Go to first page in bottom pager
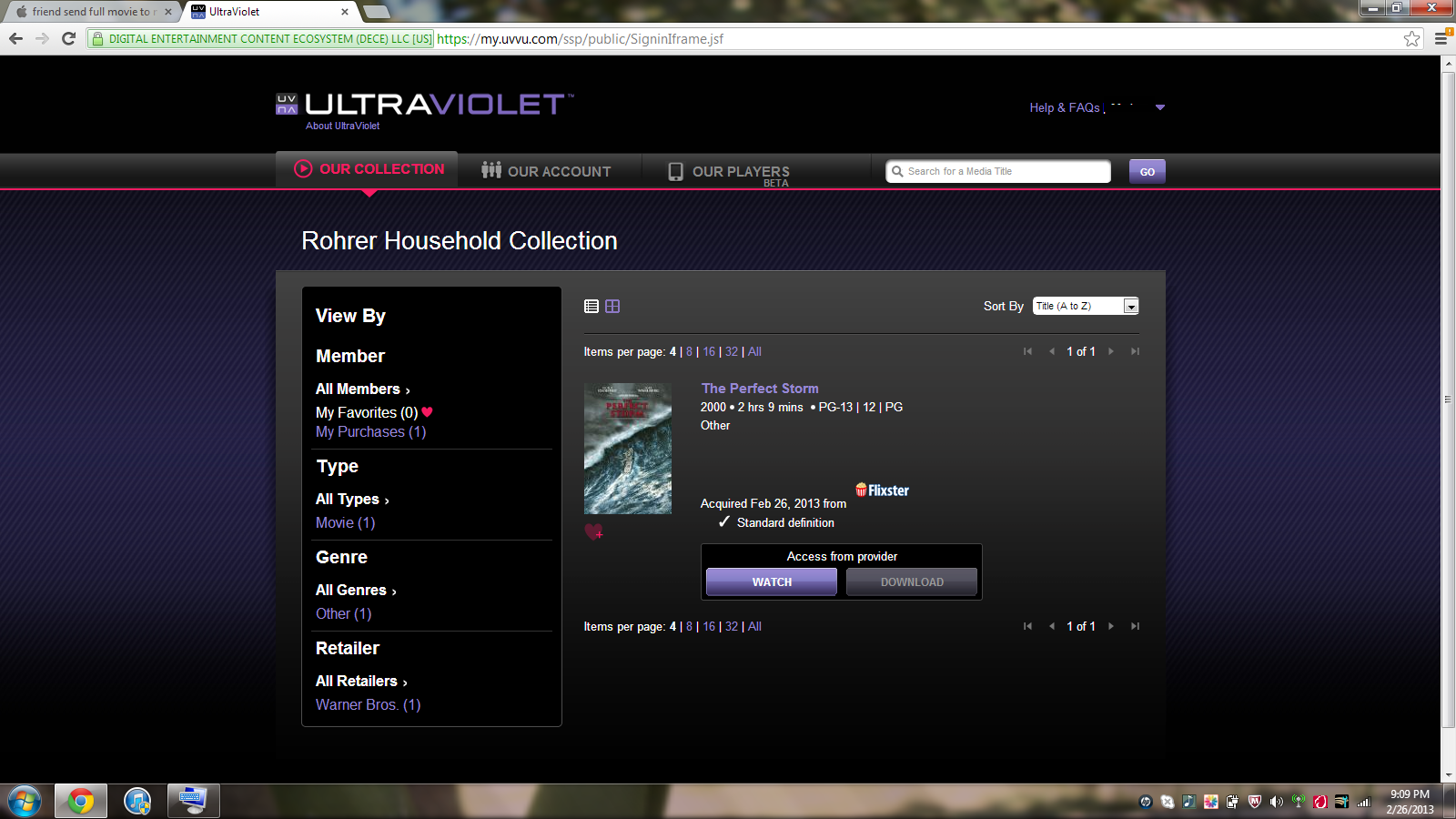1456x819 pixels. 1027,626
